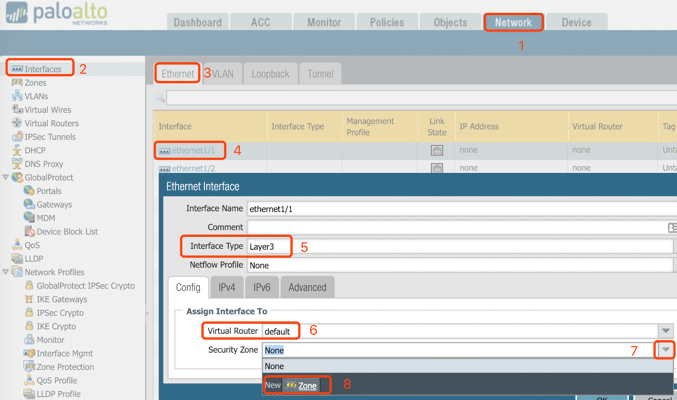Open the Advanced tab in dialog
This screenshot has height=400, width=677.
pos(307,287)
